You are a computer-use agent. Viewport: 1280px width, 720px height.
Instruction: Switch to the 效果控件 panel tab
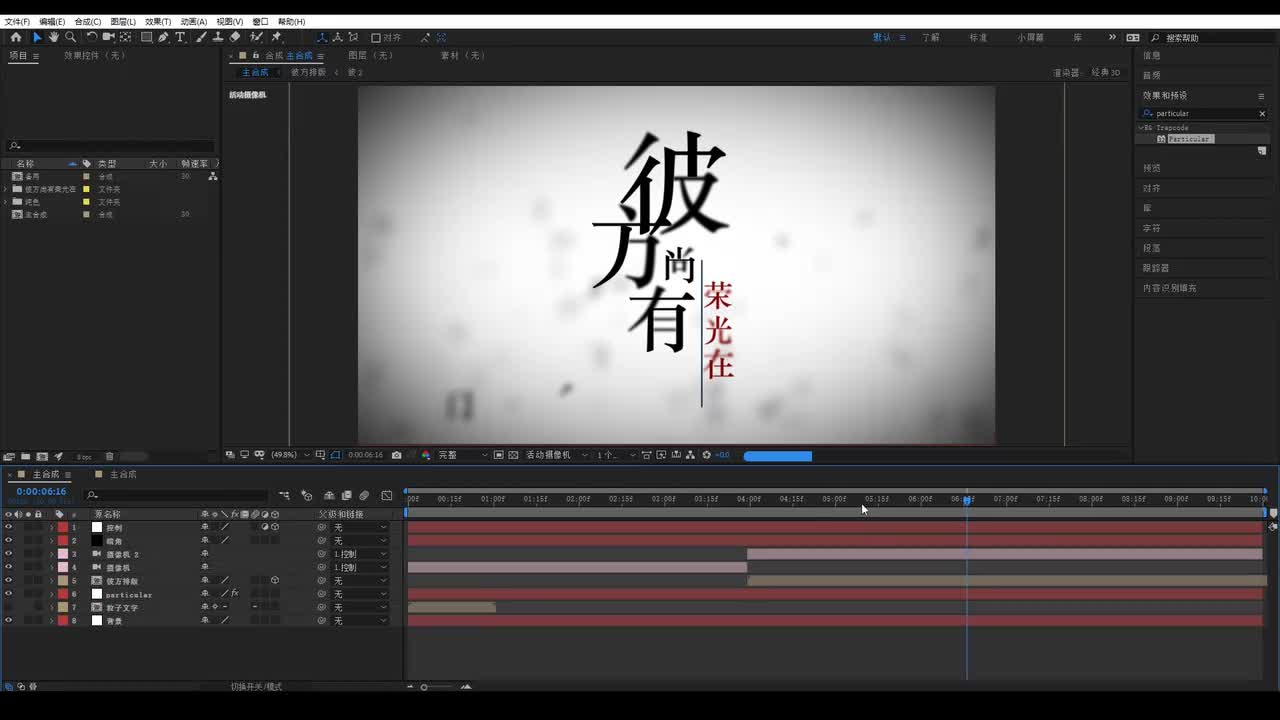point(94,56)
